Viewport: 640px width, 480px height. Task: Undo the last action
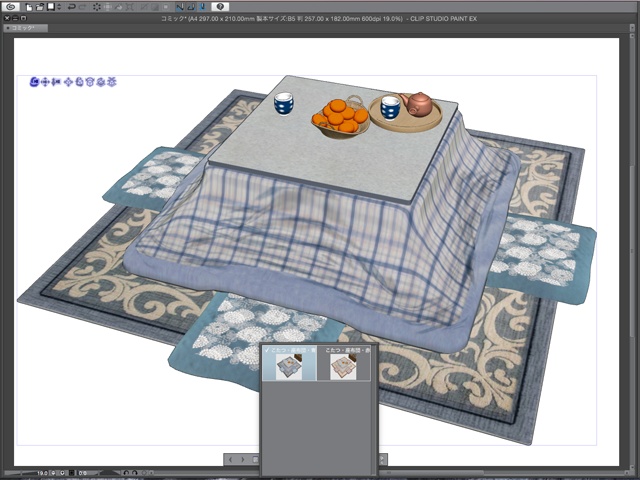(71, 7)
